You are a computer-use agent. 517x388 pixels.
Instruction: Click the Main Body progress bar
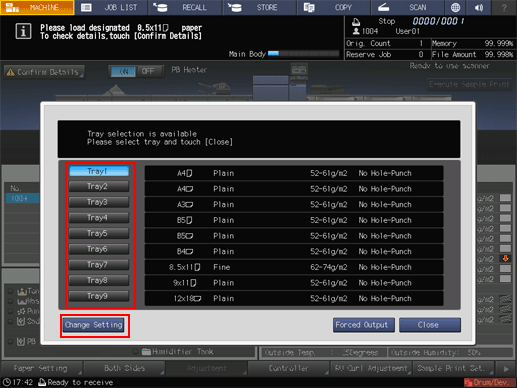coord(304,54)
